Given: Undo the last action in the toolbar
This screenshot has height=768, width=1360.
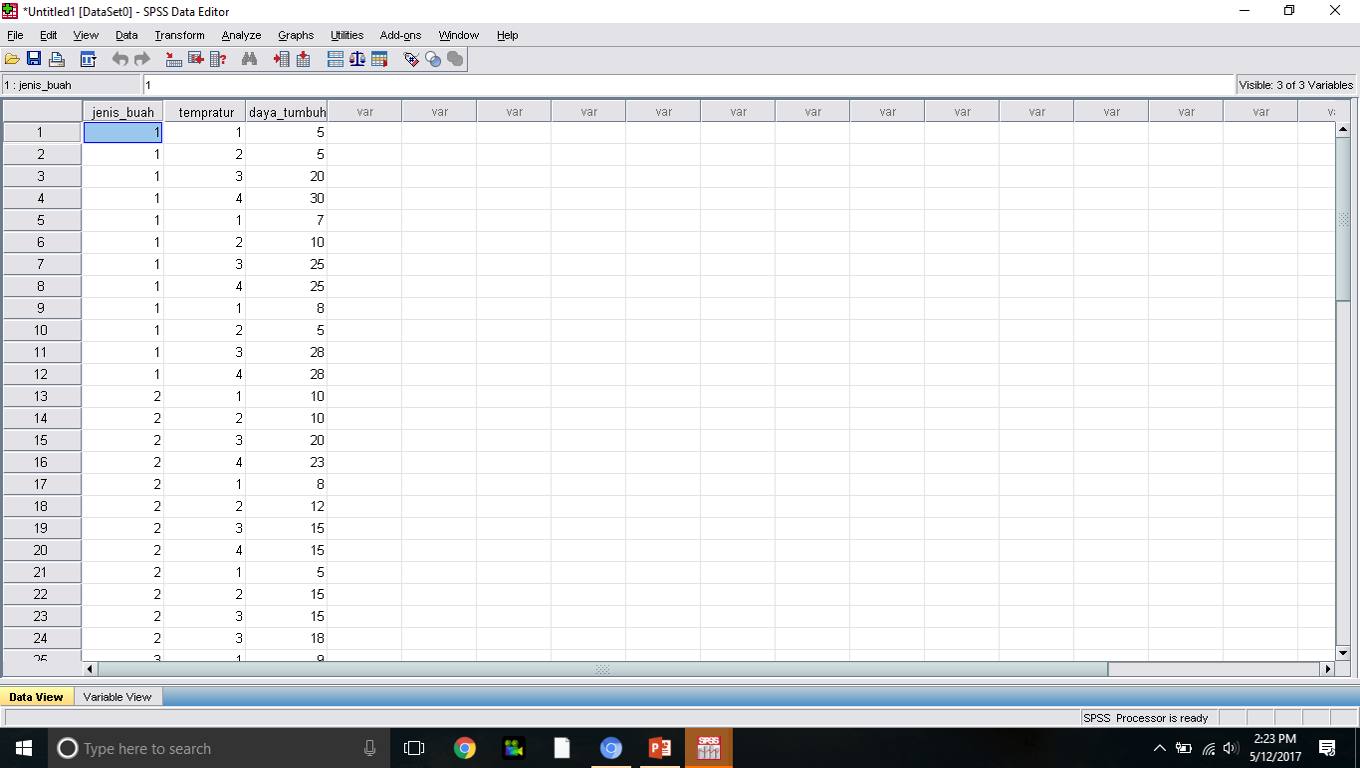Looking at the screenshot, I should (120, 60).
